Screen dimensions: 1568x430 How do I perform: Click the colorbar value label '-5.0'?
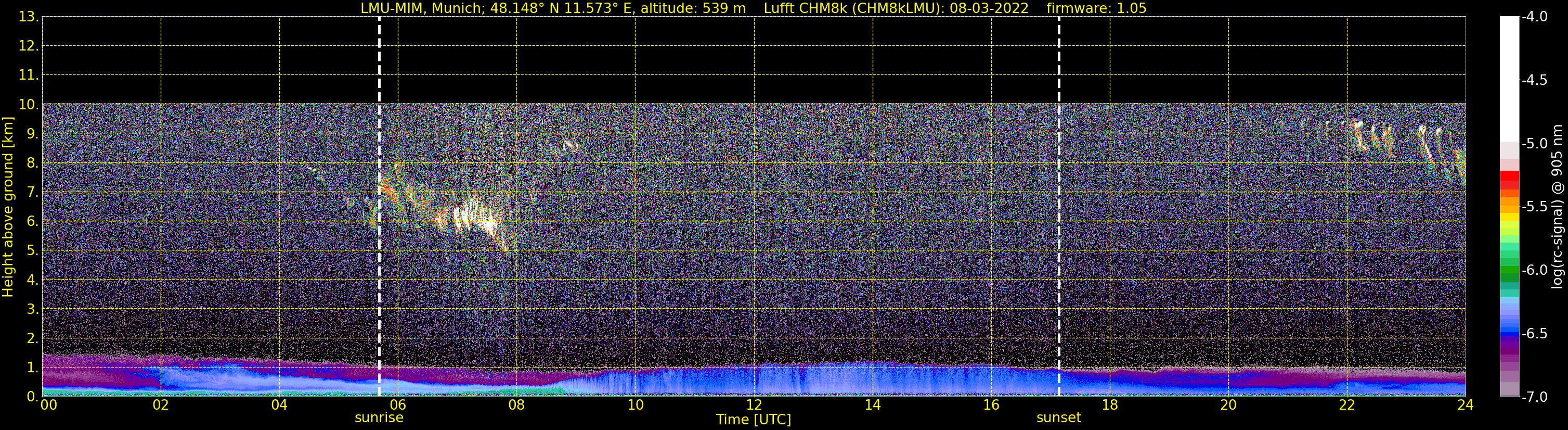pyautogui.click(x=1535, y=144)
